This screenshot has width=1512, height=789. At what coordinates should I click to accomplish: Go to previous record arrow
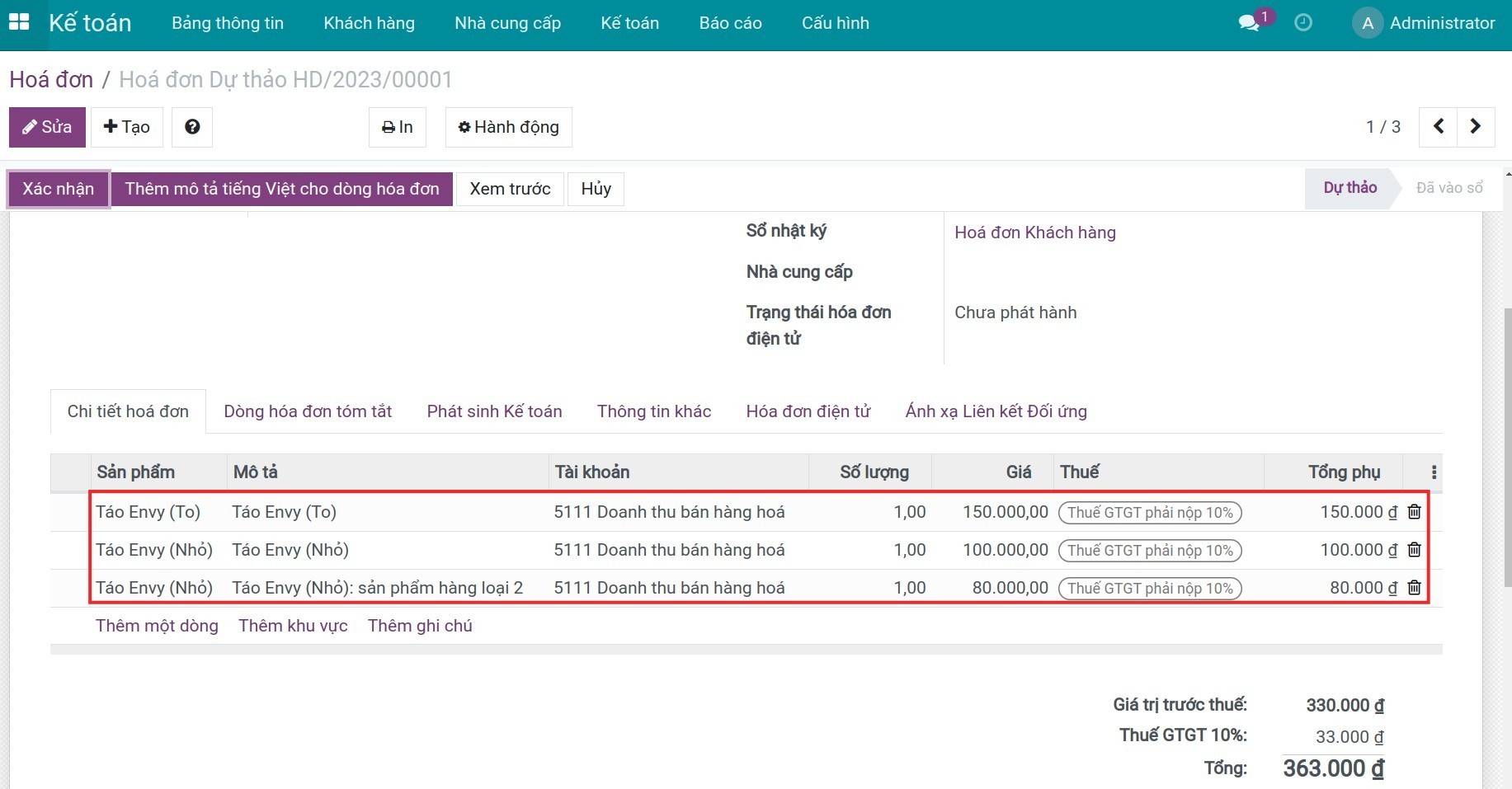tap(1438, 127)
